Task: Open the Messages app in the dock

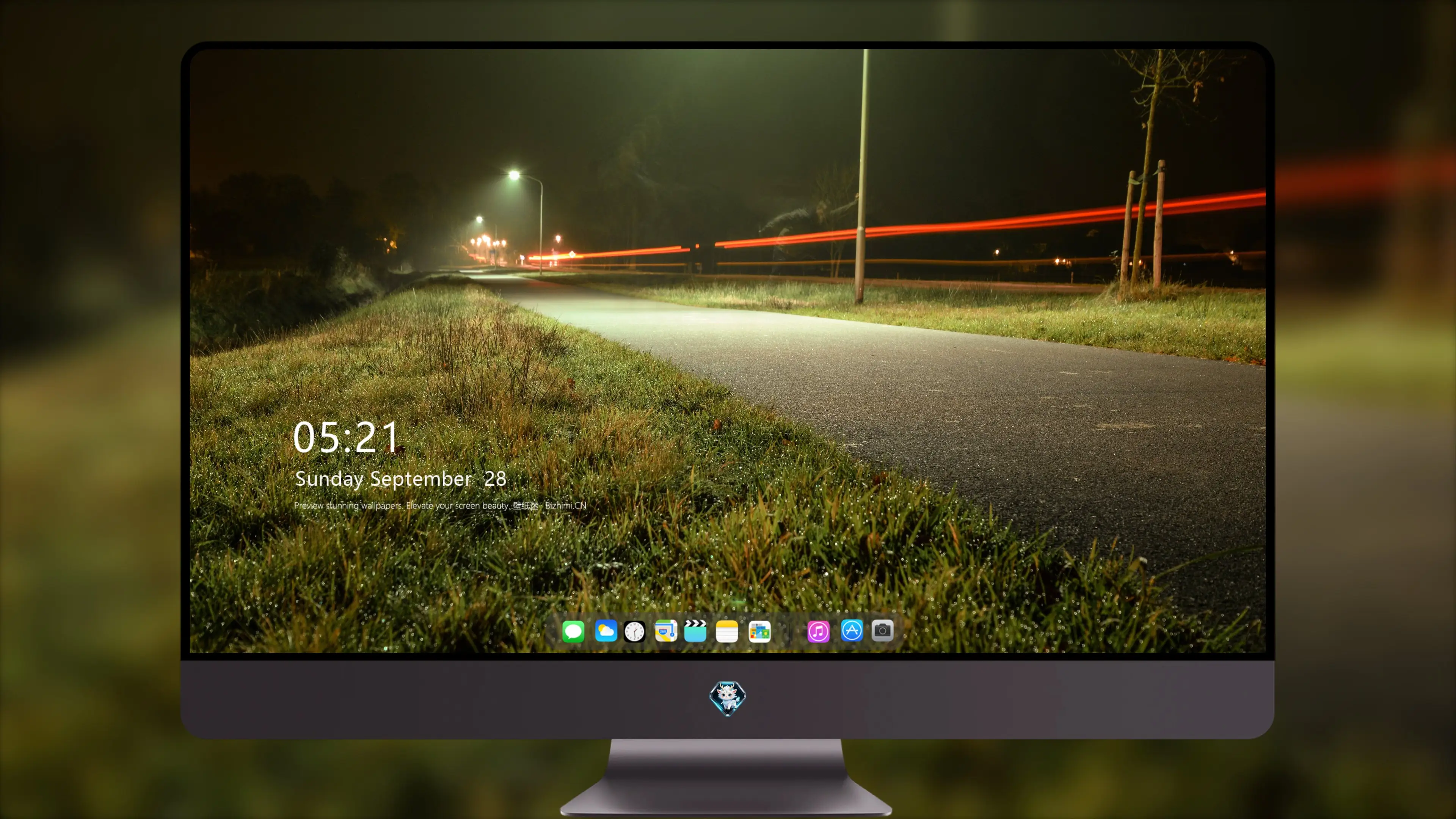Action: coord(573,631)
